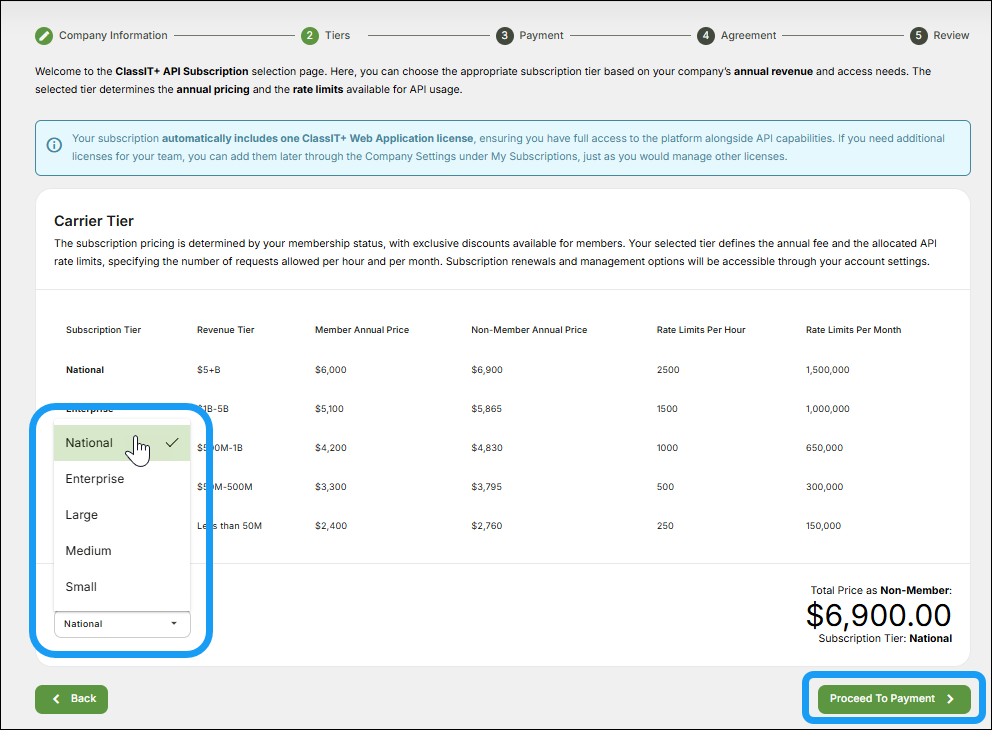Click the Agreement label in the progress stepper
The height and width of the screenshot is (730, 992).
pos(748,35)
